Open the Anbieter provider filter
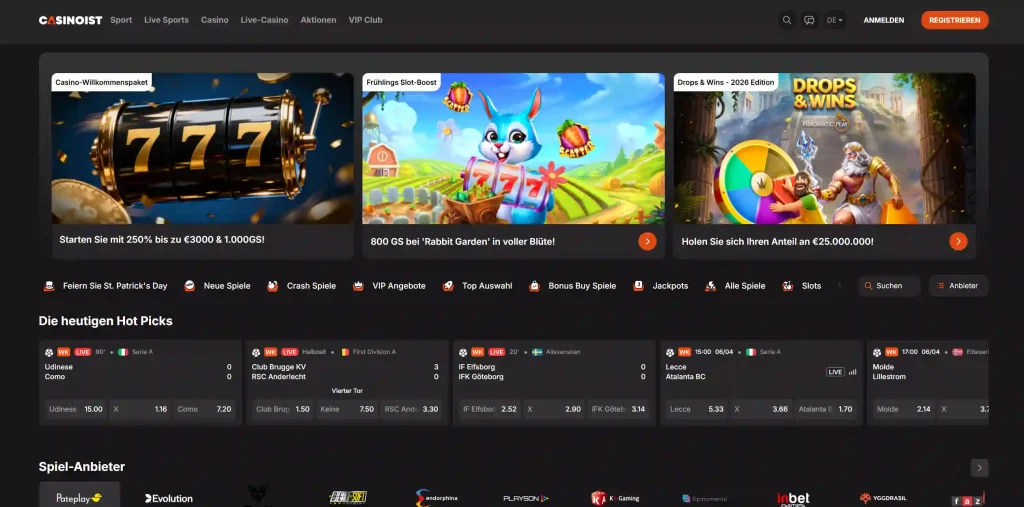This screenshot has width=1024, height=507. click(958, 286)
